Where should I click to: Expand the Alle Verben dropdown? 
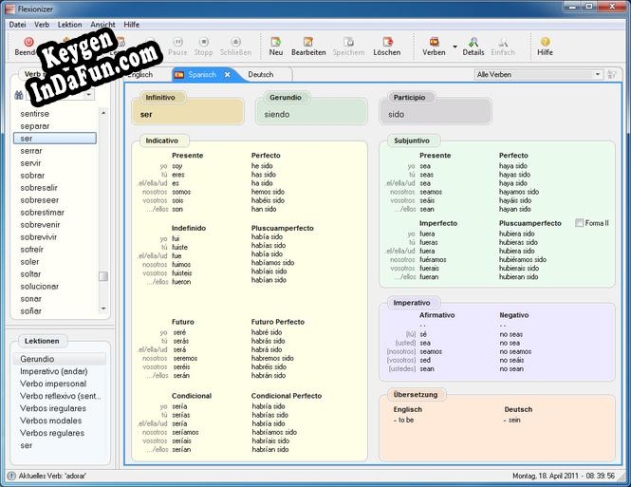pyautogui.click(x=598, y=74)
